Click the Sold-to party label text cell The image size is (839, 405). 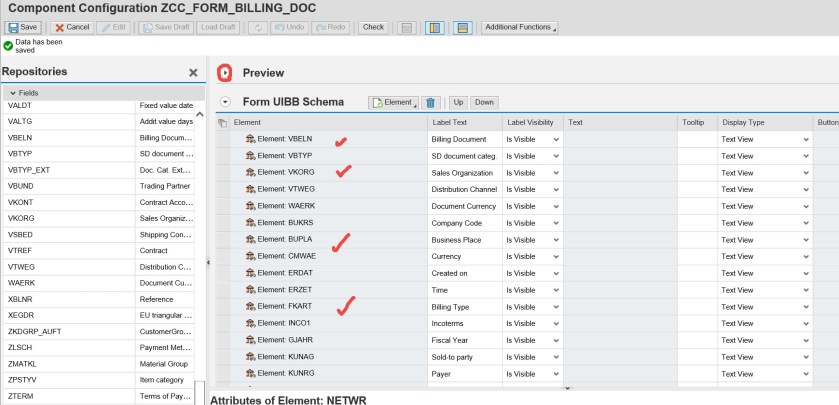(464, 357)
